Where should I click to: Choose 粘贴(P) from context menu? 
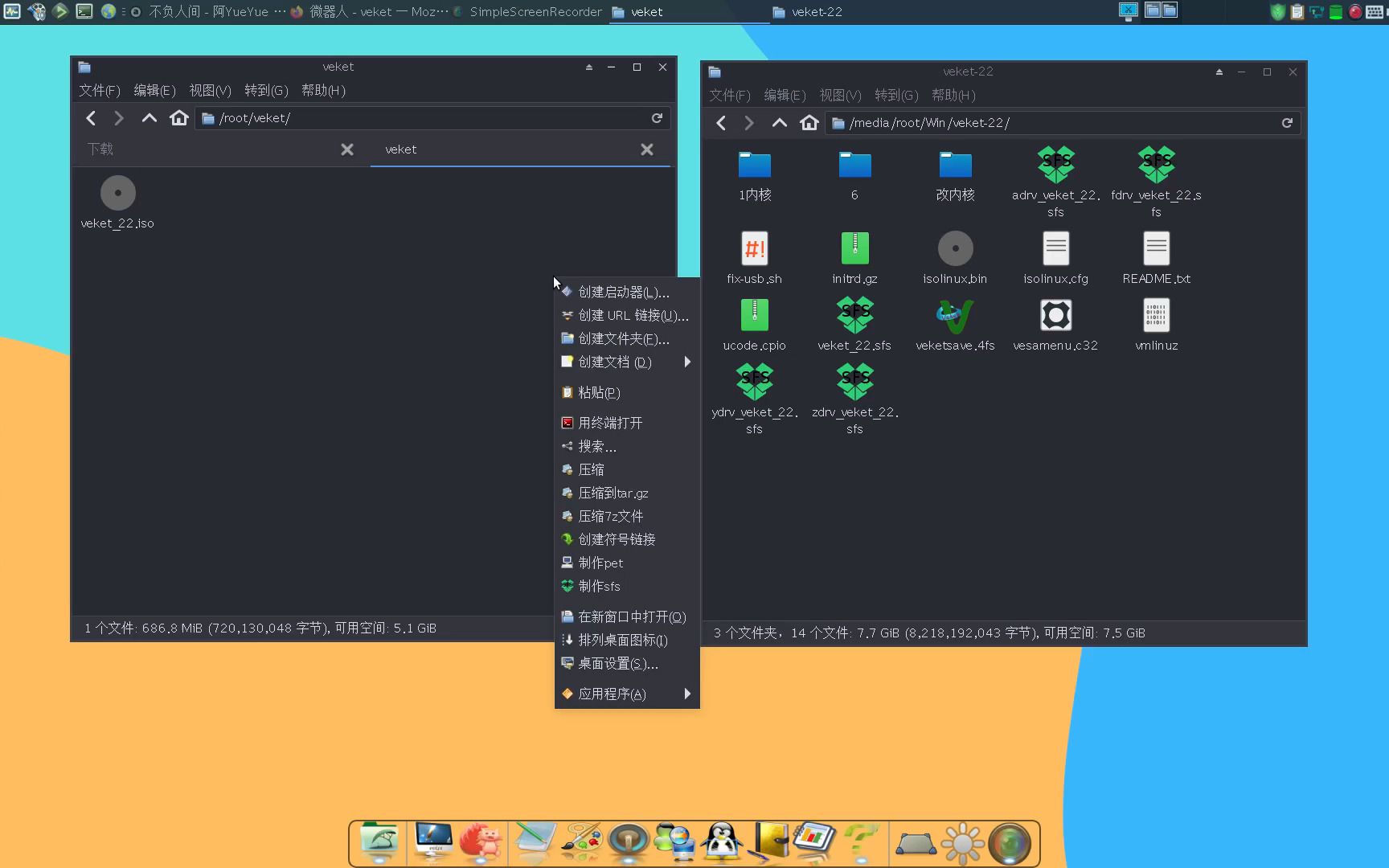pos(627,392)
